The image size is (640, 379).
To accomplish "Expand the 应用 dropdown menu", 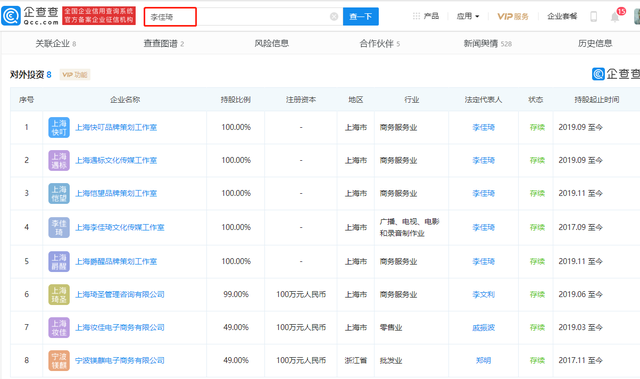I will point(468,16).
